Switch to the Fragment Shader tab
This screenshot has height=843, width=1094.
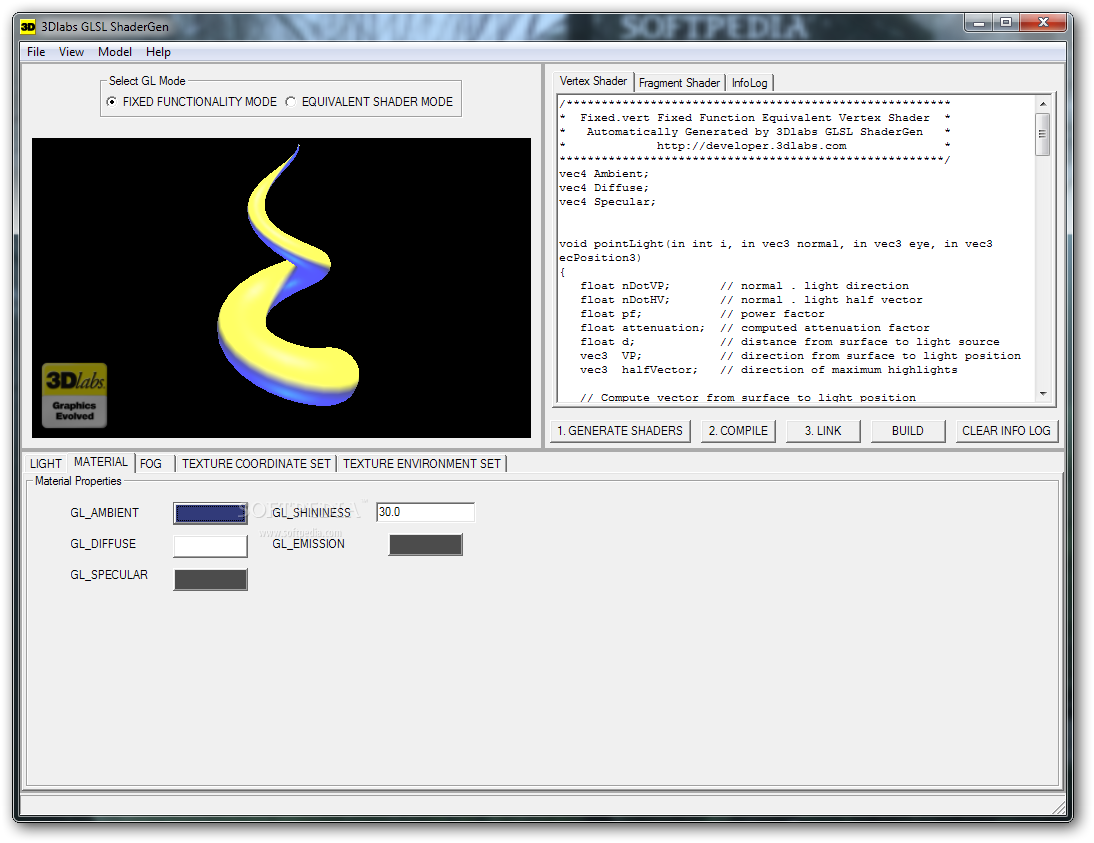coord(679,83)
